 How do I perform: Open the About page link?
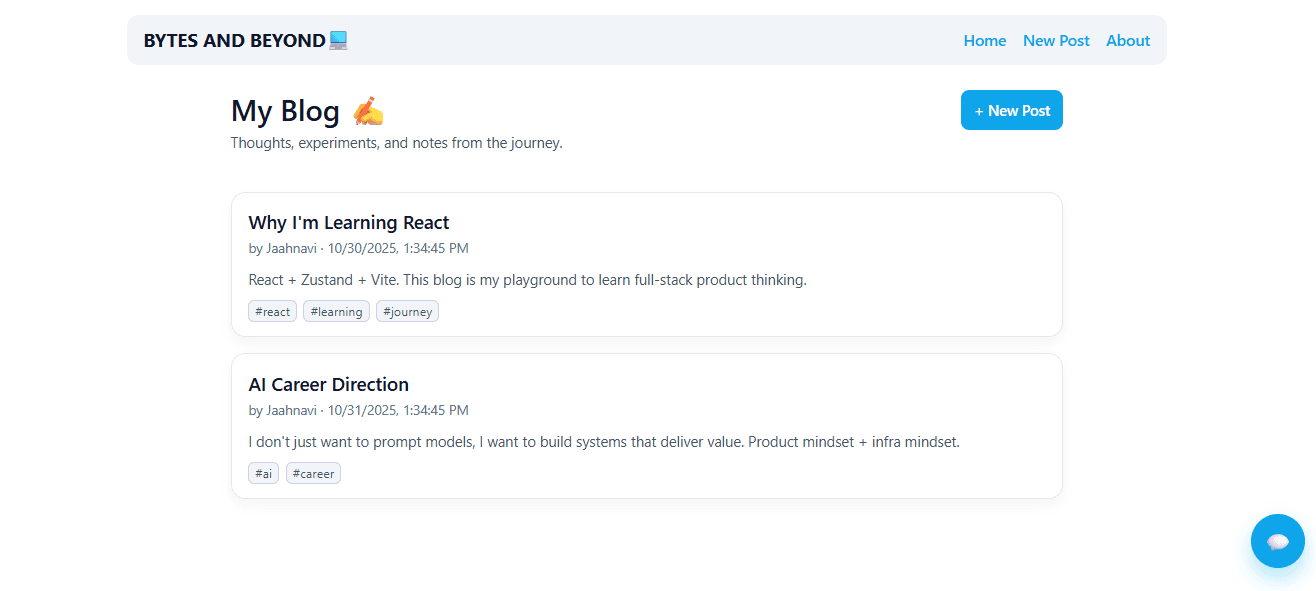[1127, 40]
